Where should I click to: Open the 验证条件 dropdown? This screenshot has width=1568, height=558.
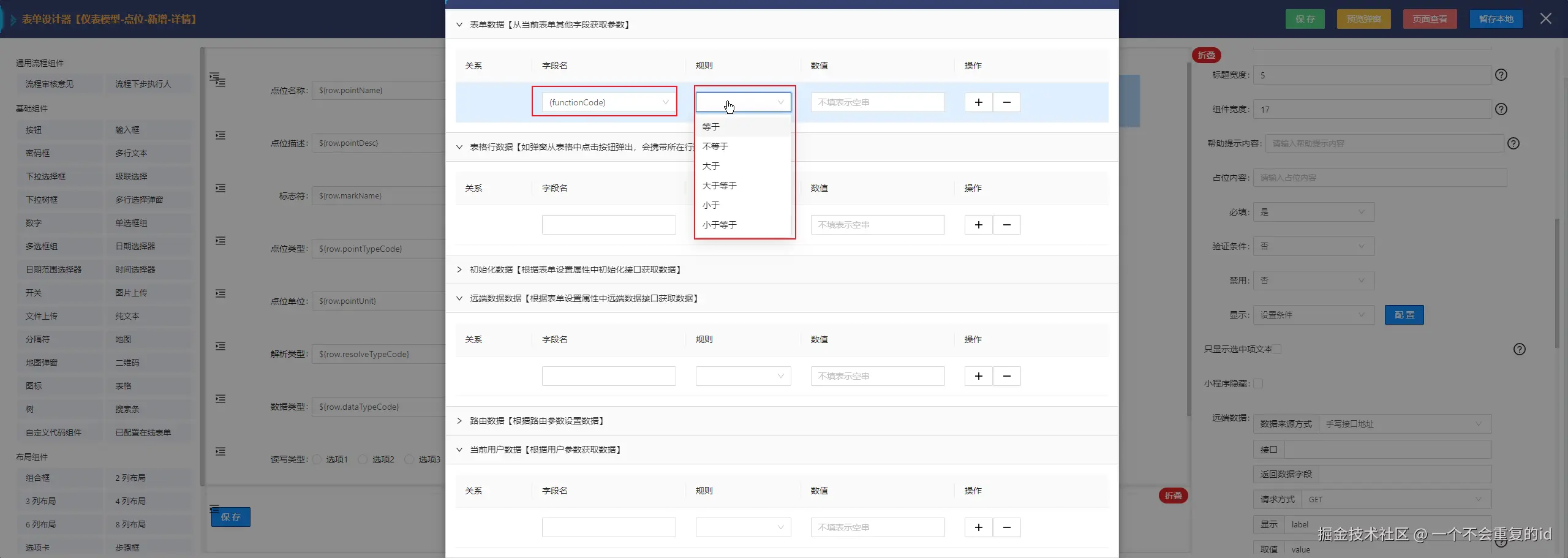(1314, 246)
